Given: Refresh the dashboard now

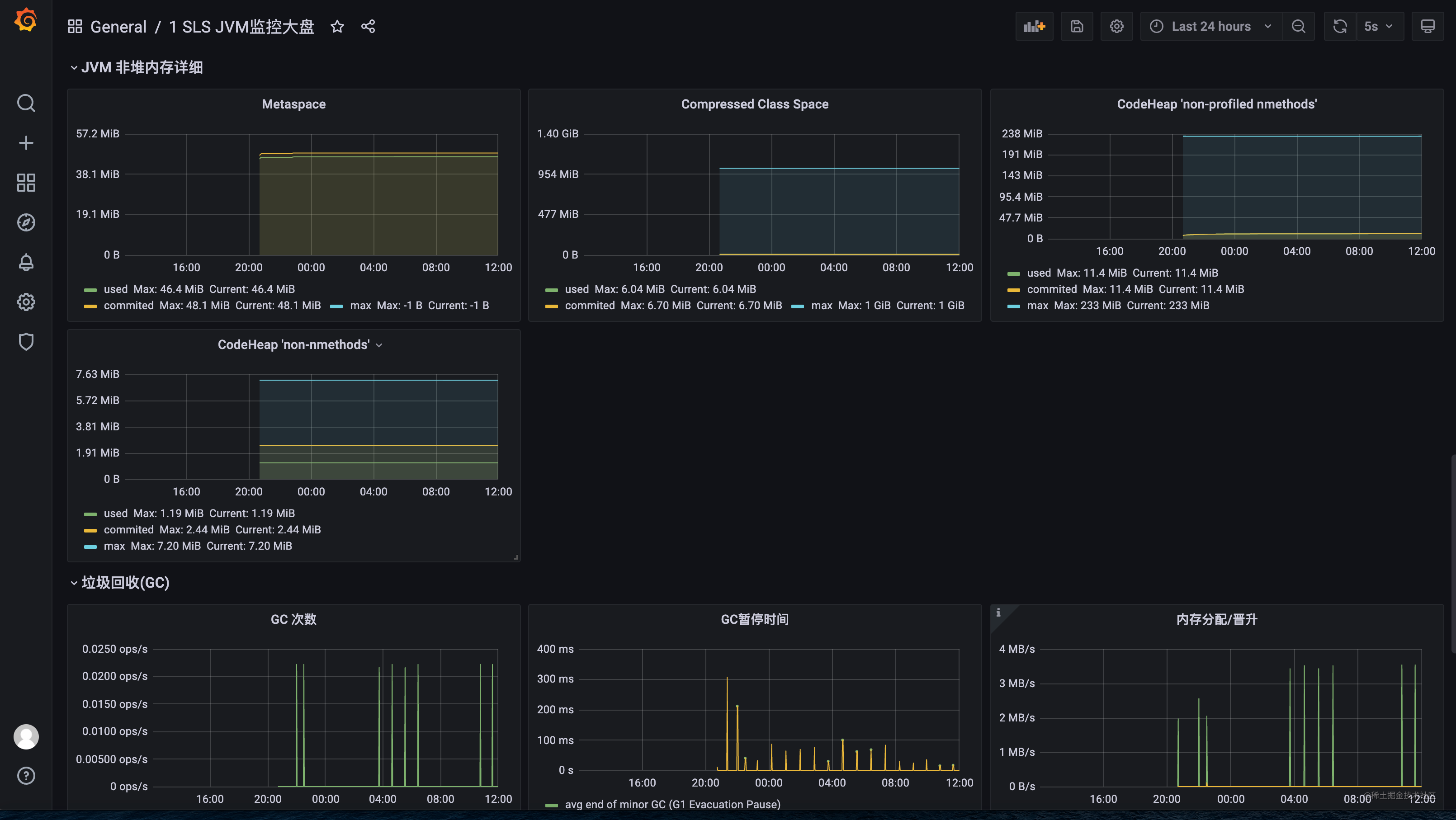Looking at the screenshot, I should point(1339,27).
